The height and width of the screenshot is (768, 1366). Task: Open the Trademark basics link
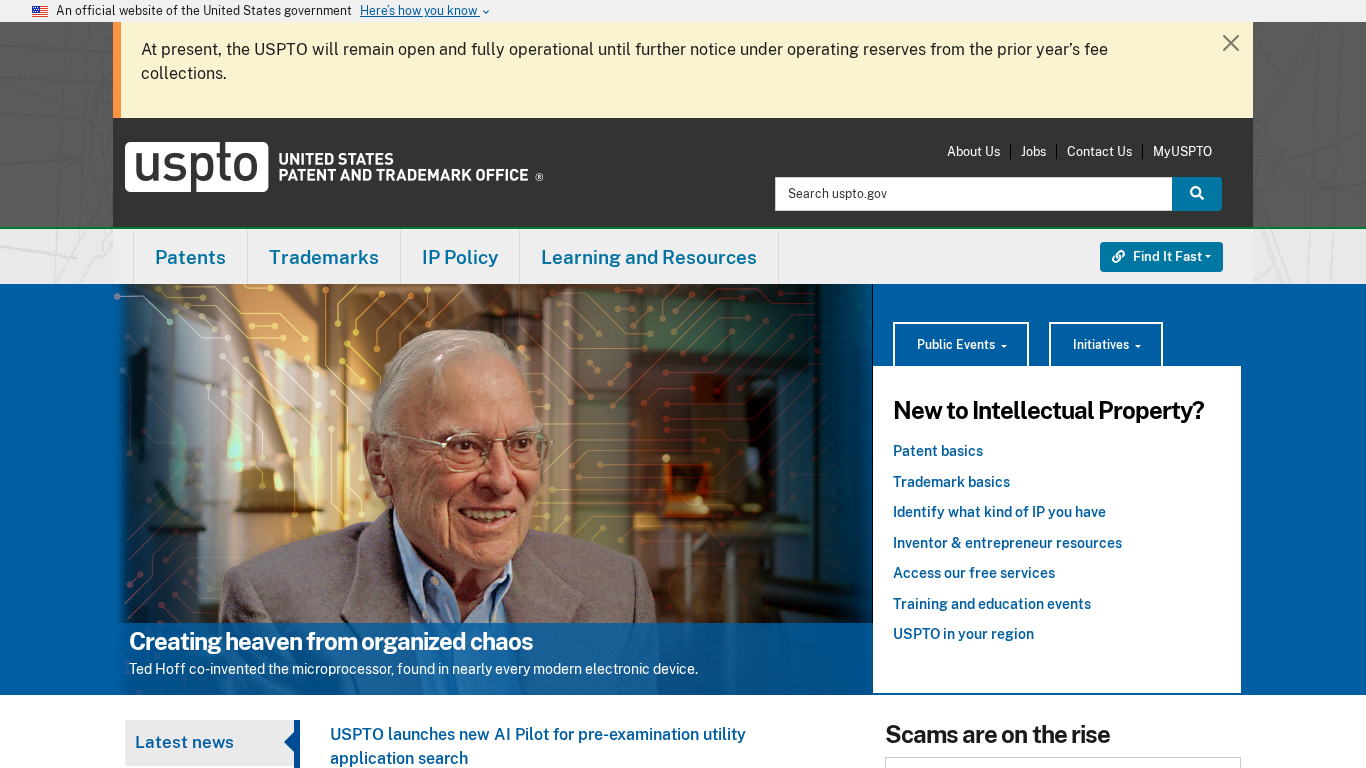(x=951, y=482)
